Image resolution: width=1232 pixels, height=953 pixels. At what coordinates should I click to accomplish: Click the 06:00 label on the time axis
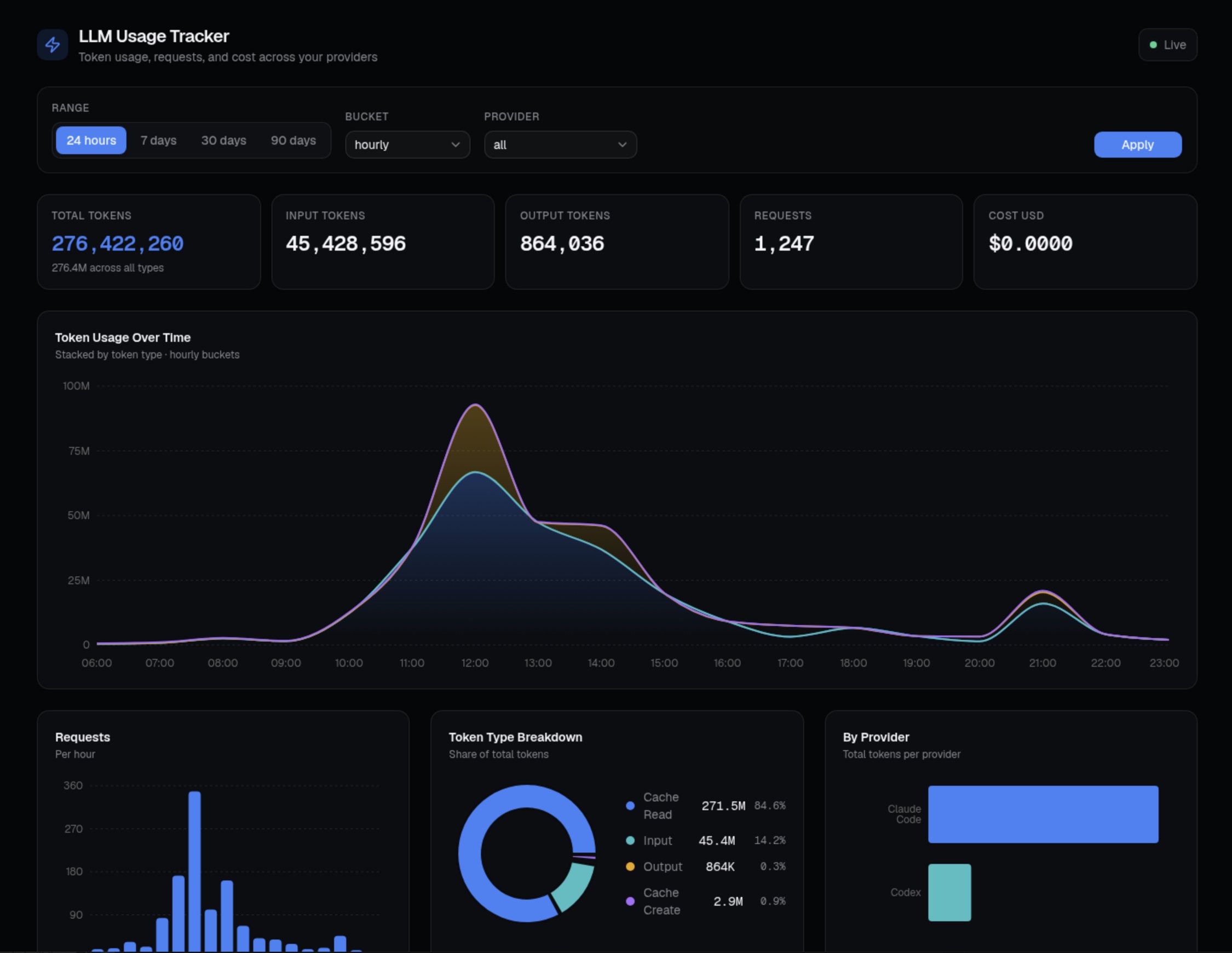coord(96,662)
